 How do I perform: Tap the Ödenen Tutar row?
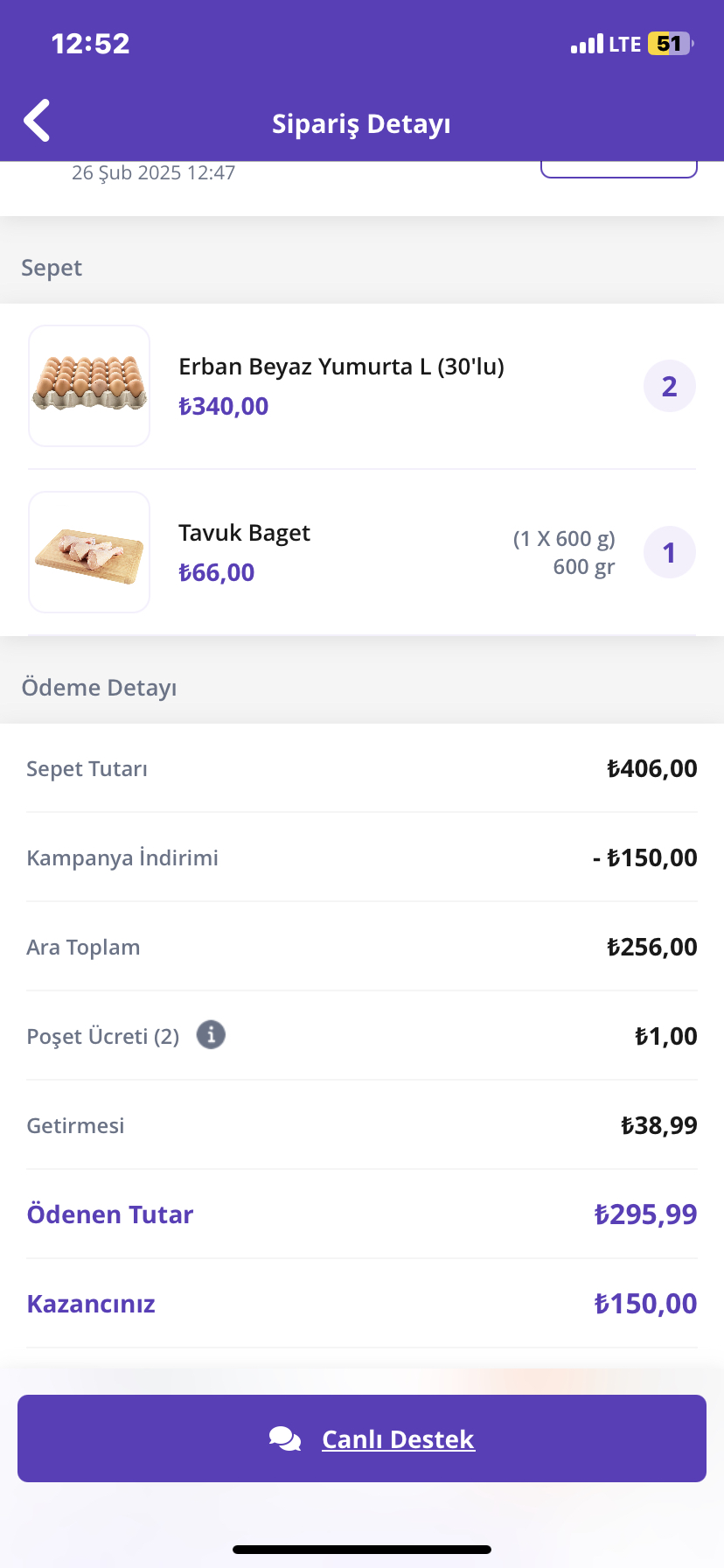point(362,1214)
